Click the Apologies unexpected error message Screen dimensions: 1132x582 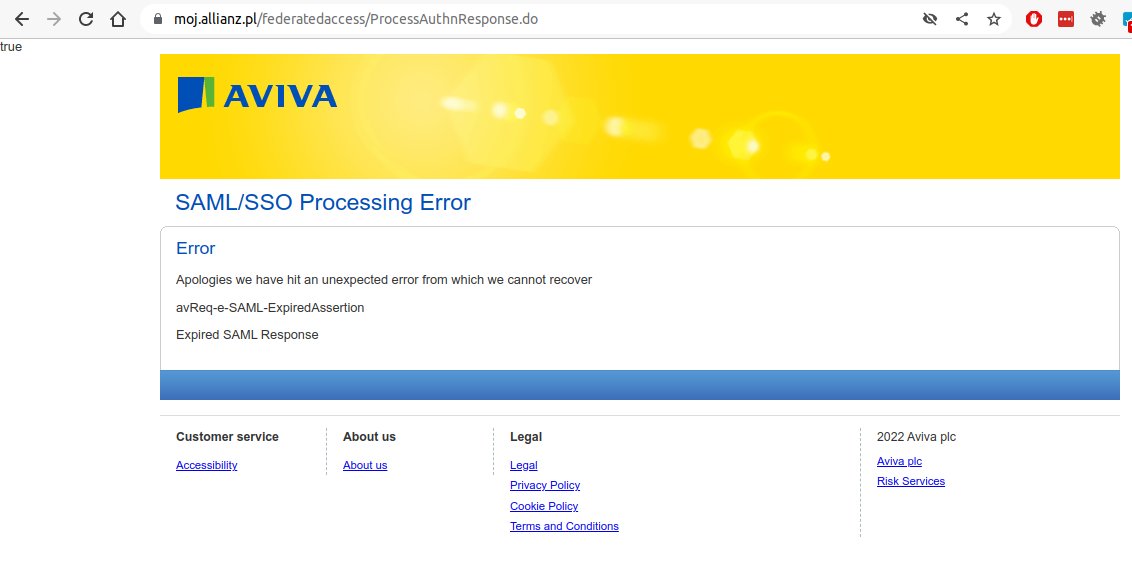[384, 279]
